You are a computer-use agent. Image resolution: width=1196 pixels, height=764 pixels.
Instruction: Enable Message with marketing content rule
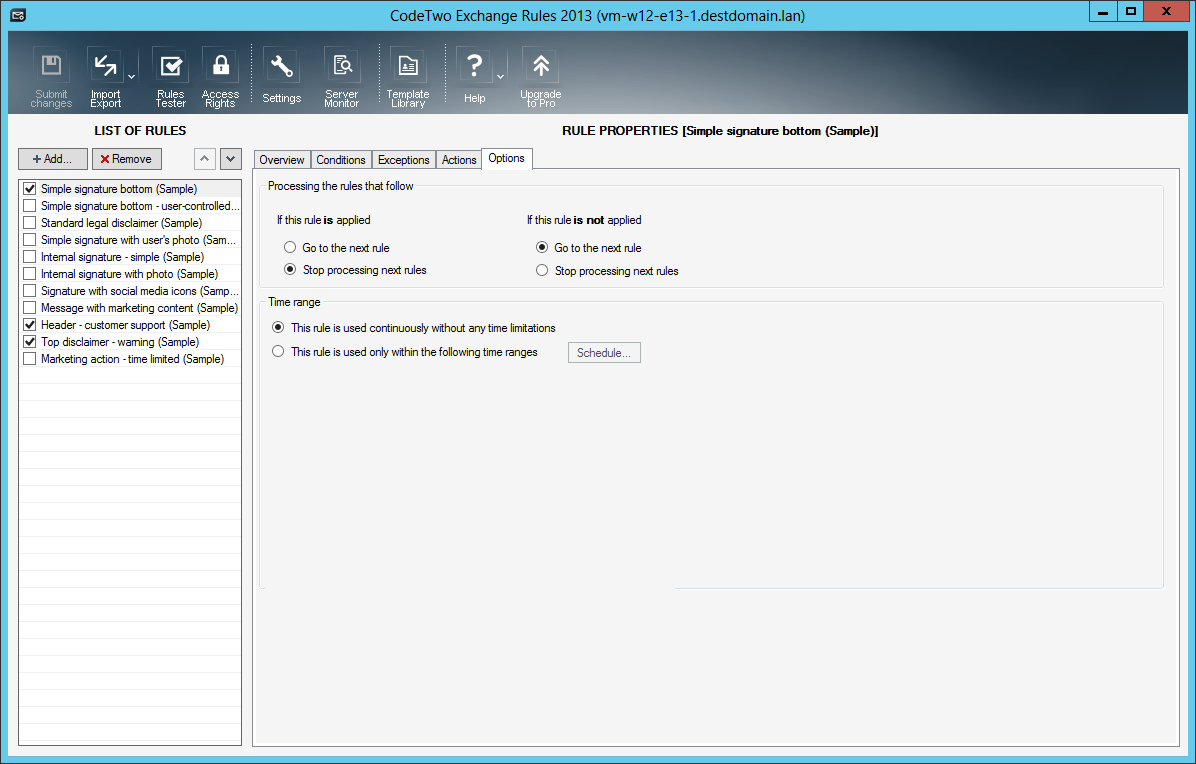(30, 307)
